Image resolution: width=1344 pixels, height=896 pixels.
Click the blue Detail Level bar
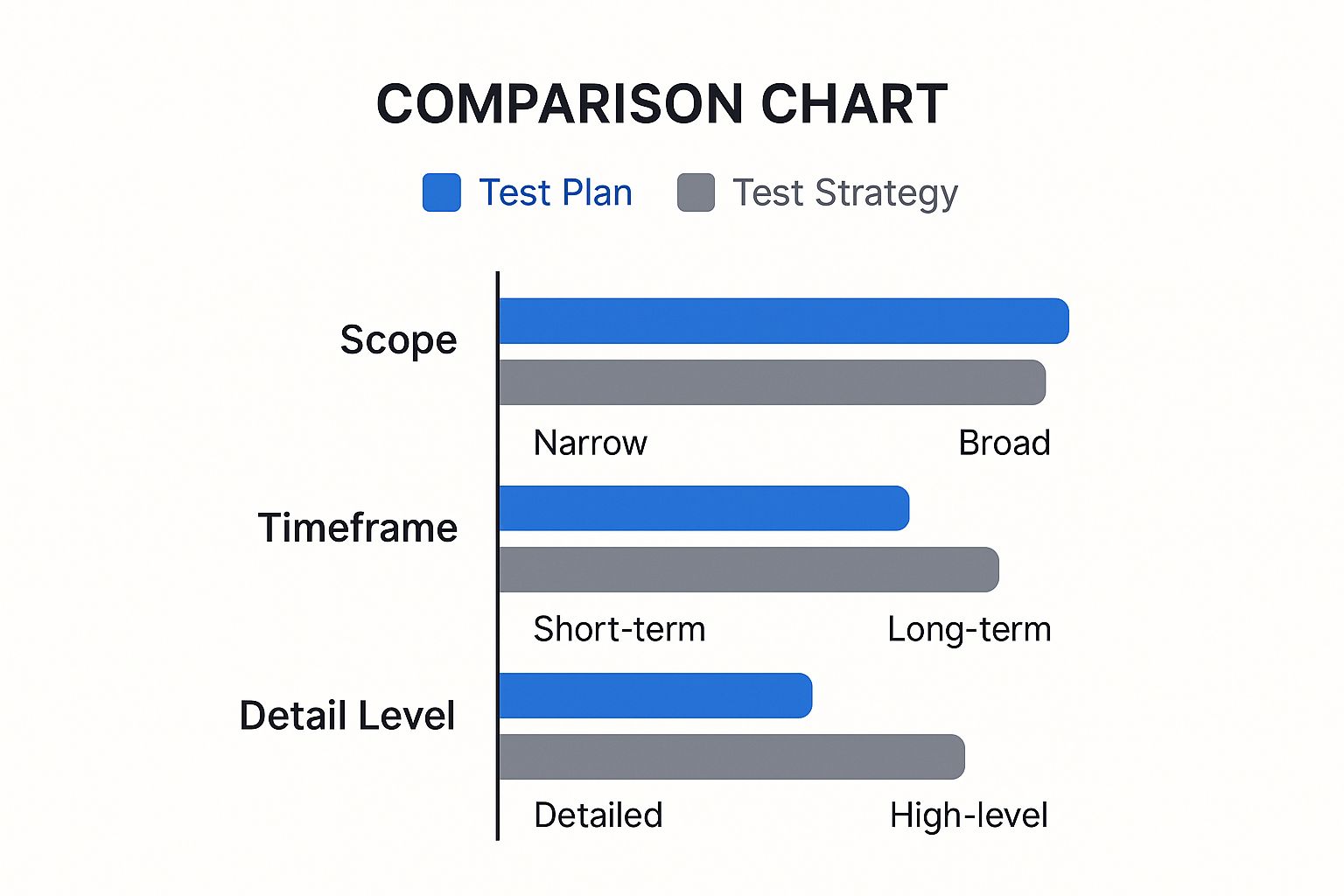click(x=655, y=696)
